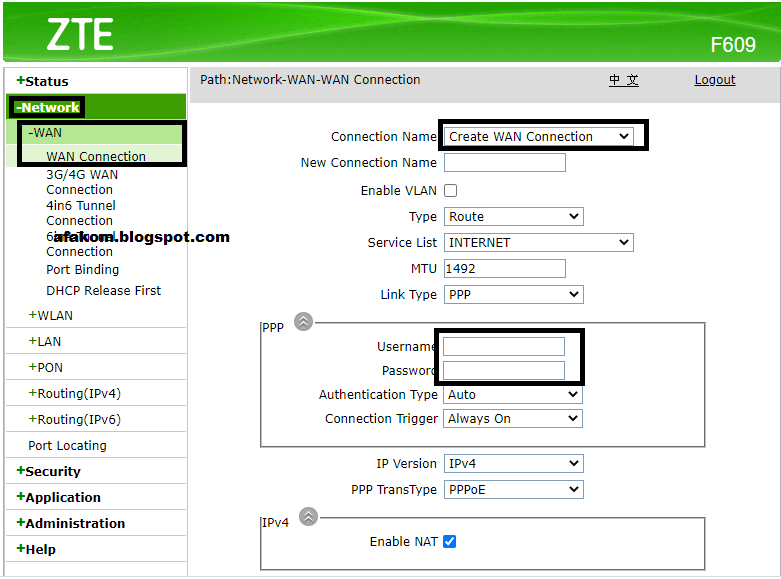
Task: Click the Logout link
Action: pyautogui.click(x=715, y=80)
